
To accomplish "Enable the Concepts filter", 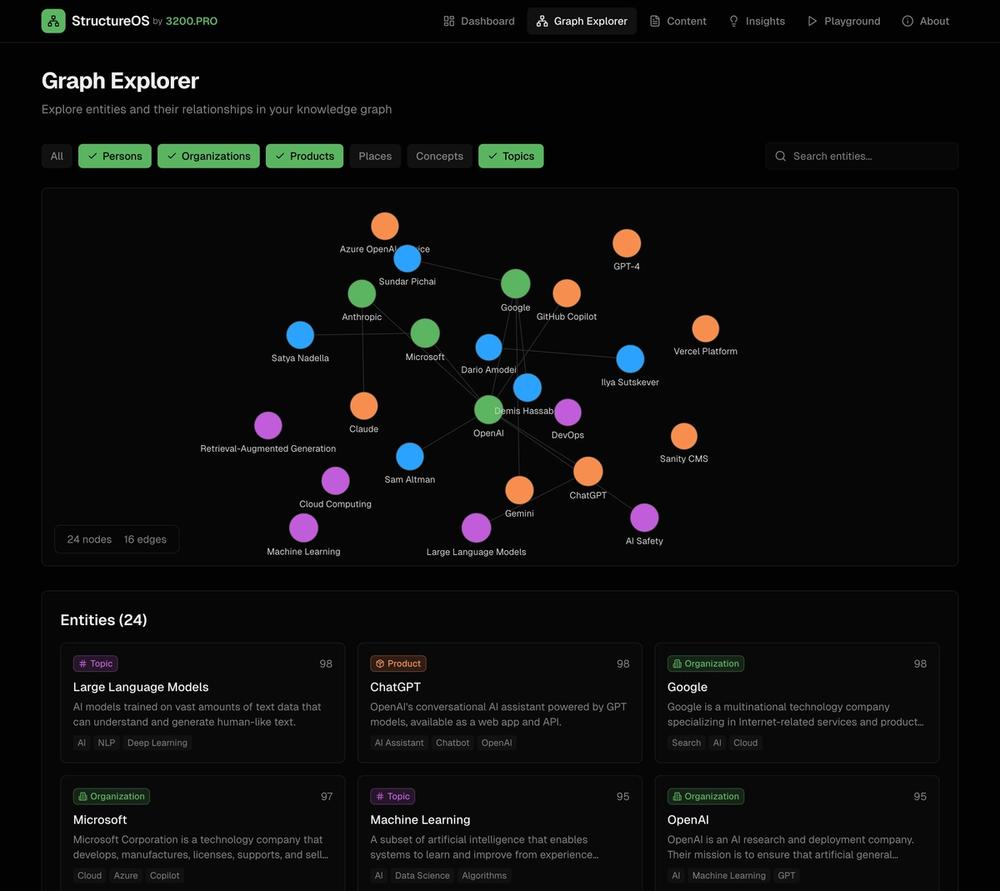I will point(439,156).
